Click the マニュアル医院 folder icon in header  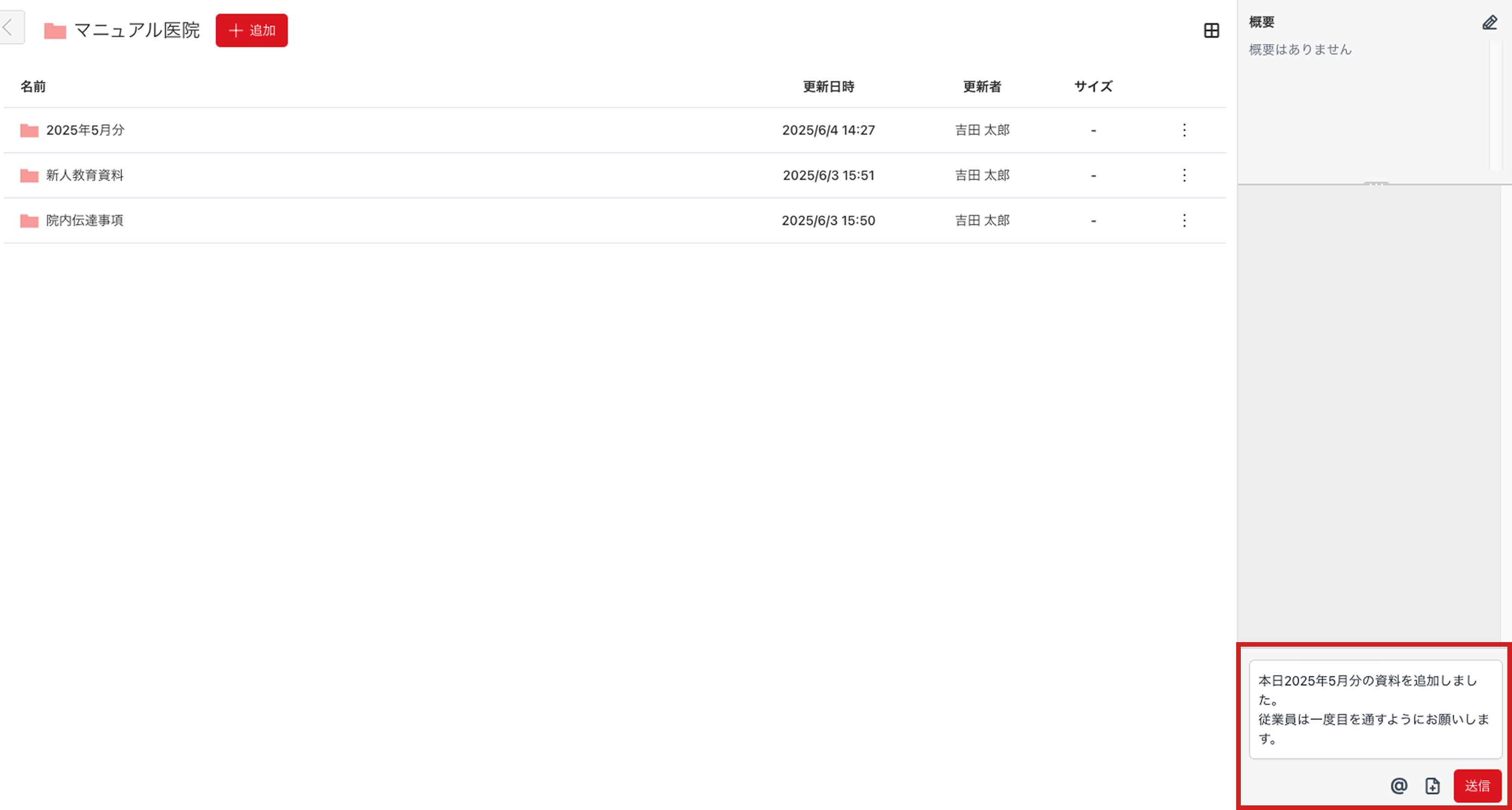click(55, 30)
